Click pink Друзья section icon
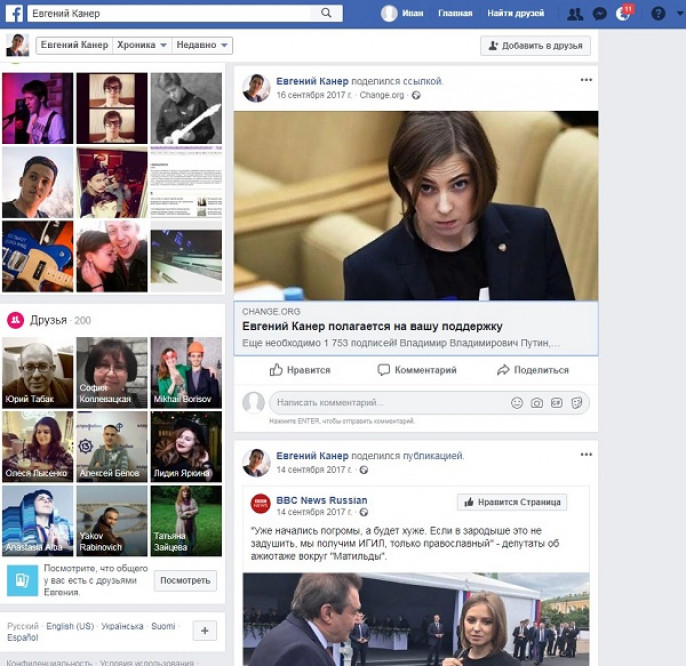The image size is (686, 666). point(16,320)
